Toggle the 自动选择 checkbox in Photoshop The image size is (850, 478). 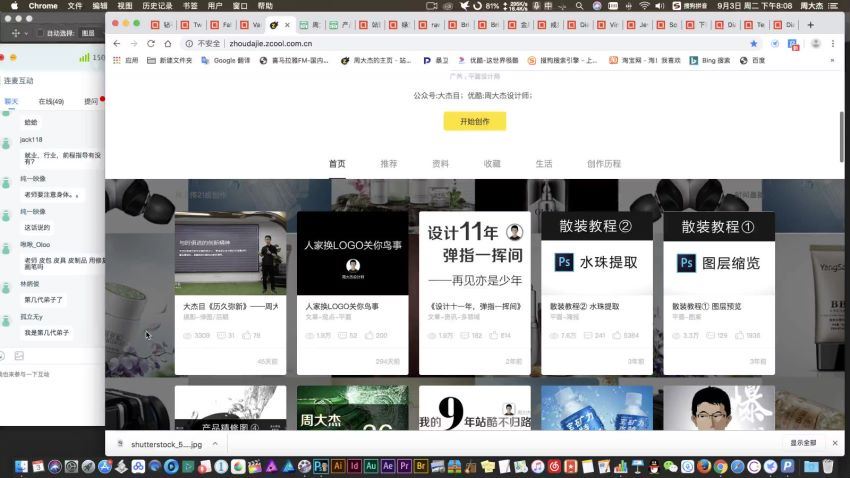[40, 33]
